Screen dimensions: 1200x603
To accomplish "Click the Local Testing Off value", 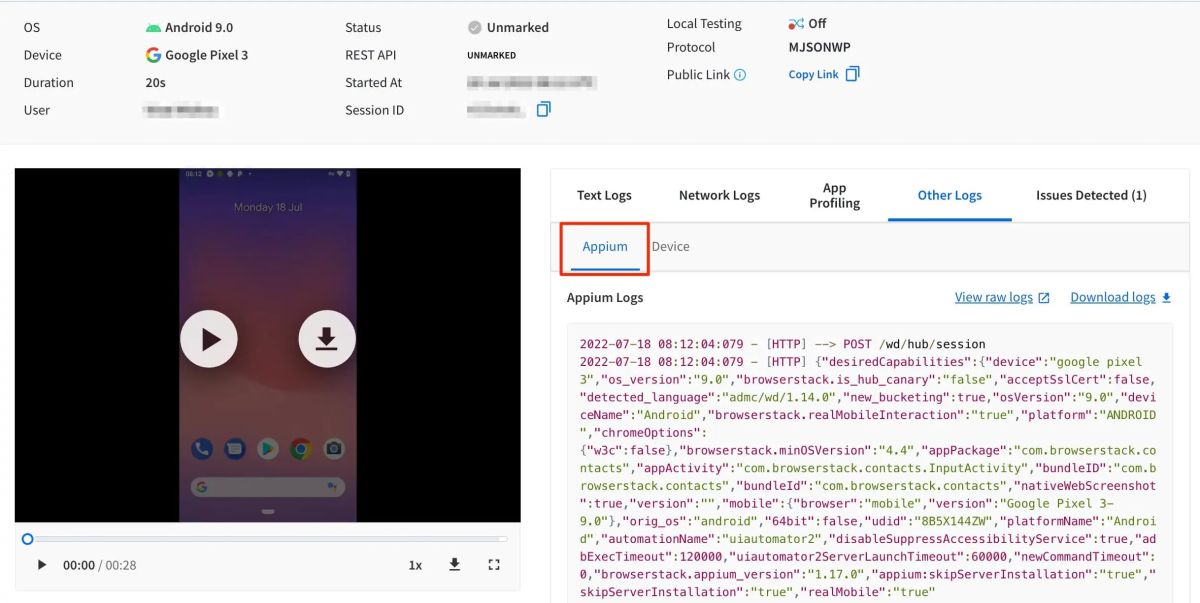I will tap(817, 23).
